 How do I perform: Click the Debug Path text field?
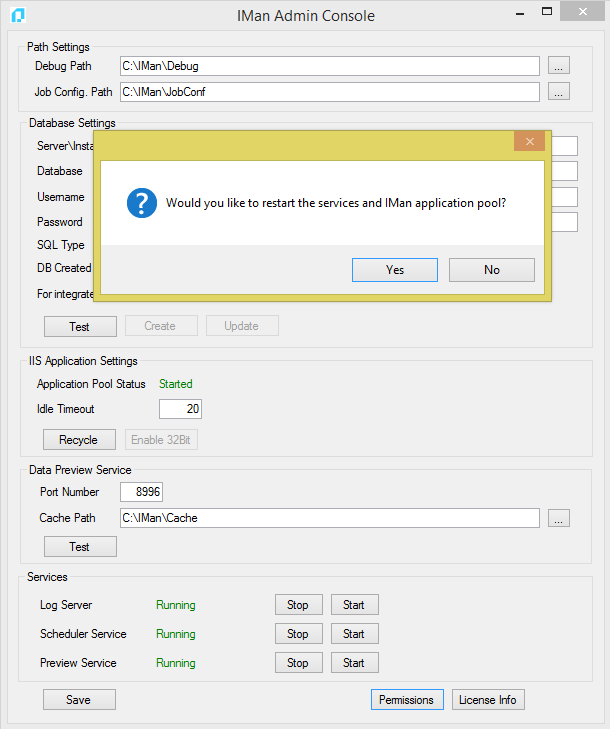coord(329,66)
